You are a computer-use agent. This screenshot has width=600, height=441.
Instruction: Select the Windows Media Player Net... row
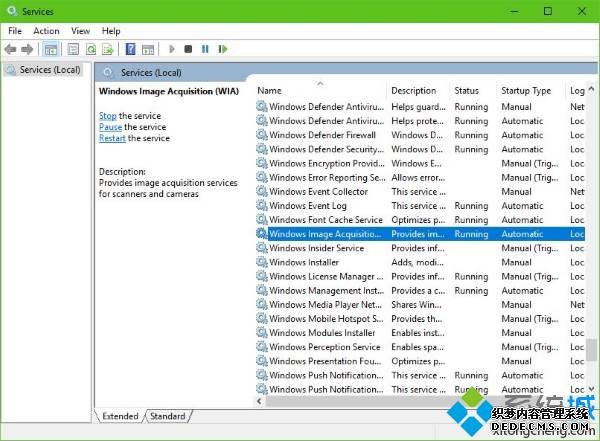pos(420,305)
